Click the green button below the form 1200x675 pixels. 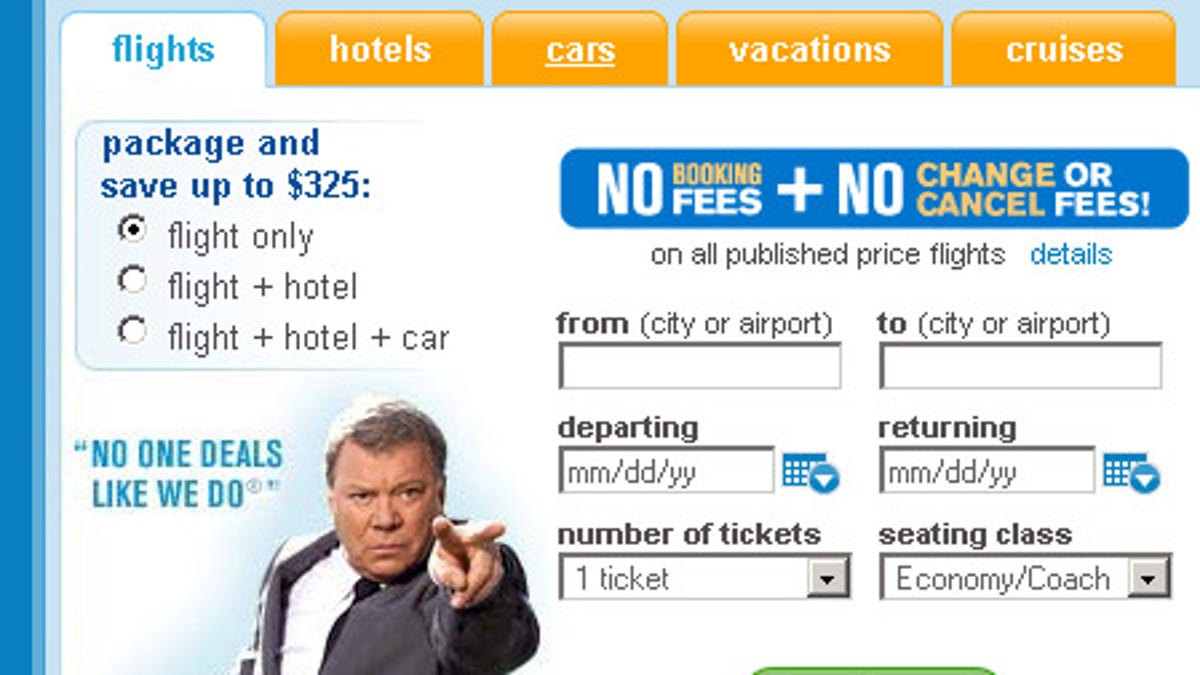(x=873, y=670)
